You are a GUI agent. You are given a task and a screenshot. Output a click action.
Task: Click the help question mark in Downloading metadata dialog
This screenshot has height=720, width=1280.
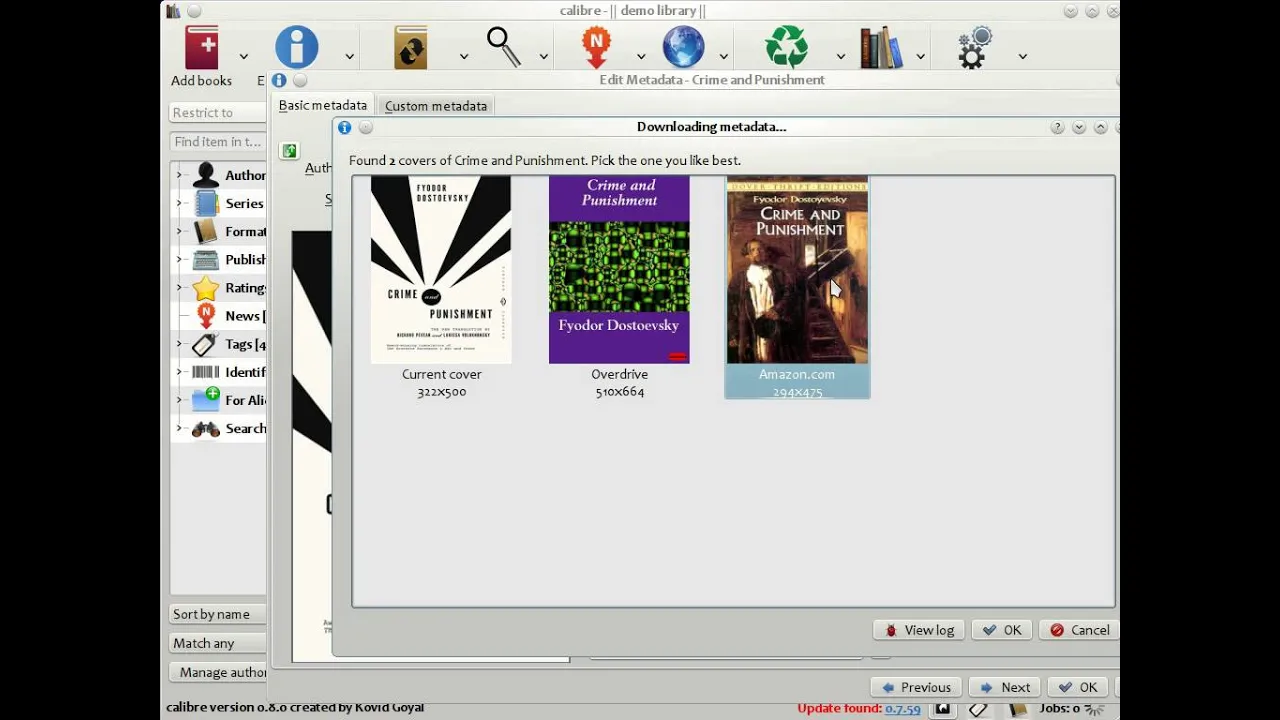(x=1057, y=127)
